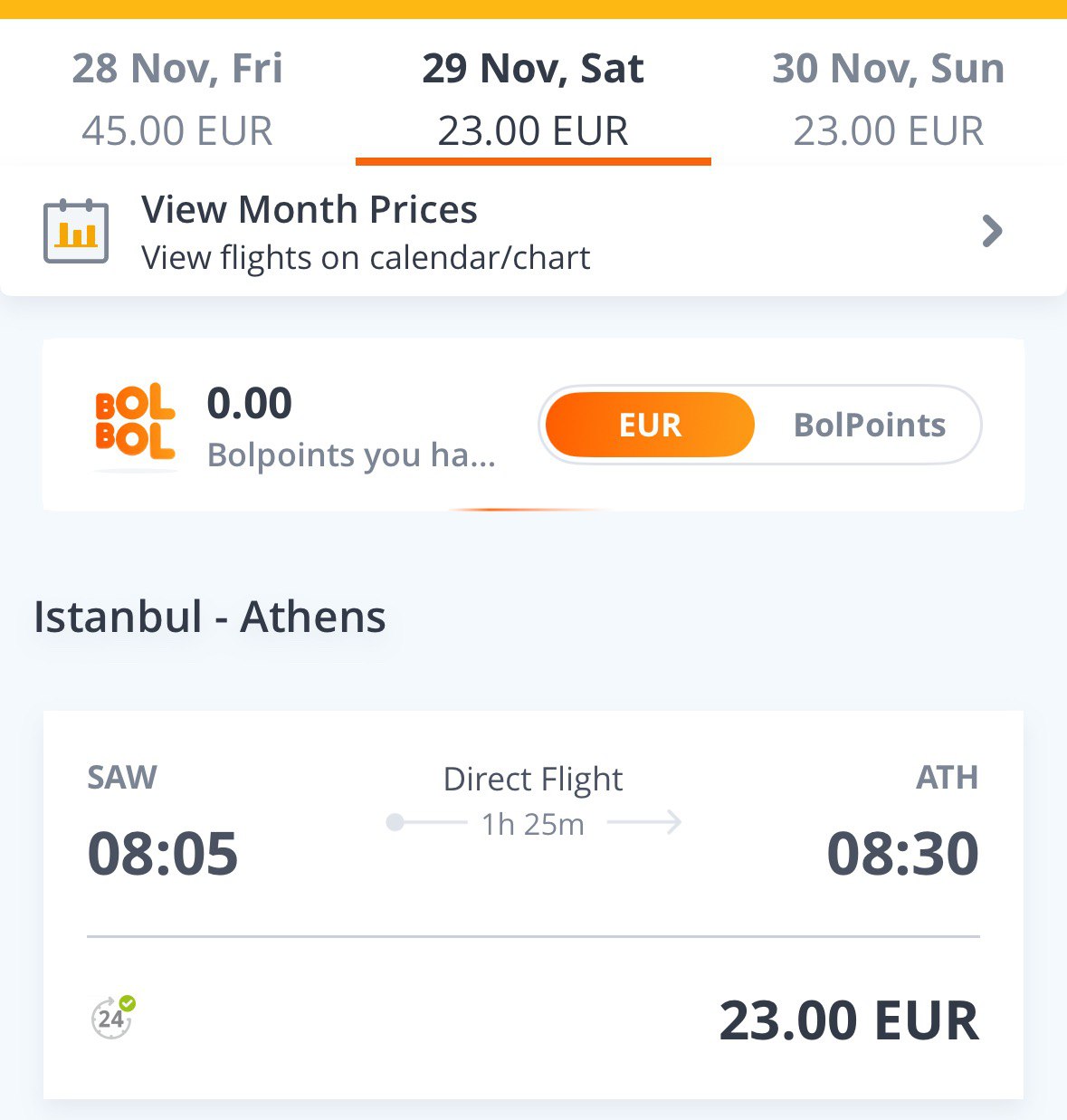Expand View Month Prices chevron
This screenshot has width=1067, height=1120.
tap(992, 231)
